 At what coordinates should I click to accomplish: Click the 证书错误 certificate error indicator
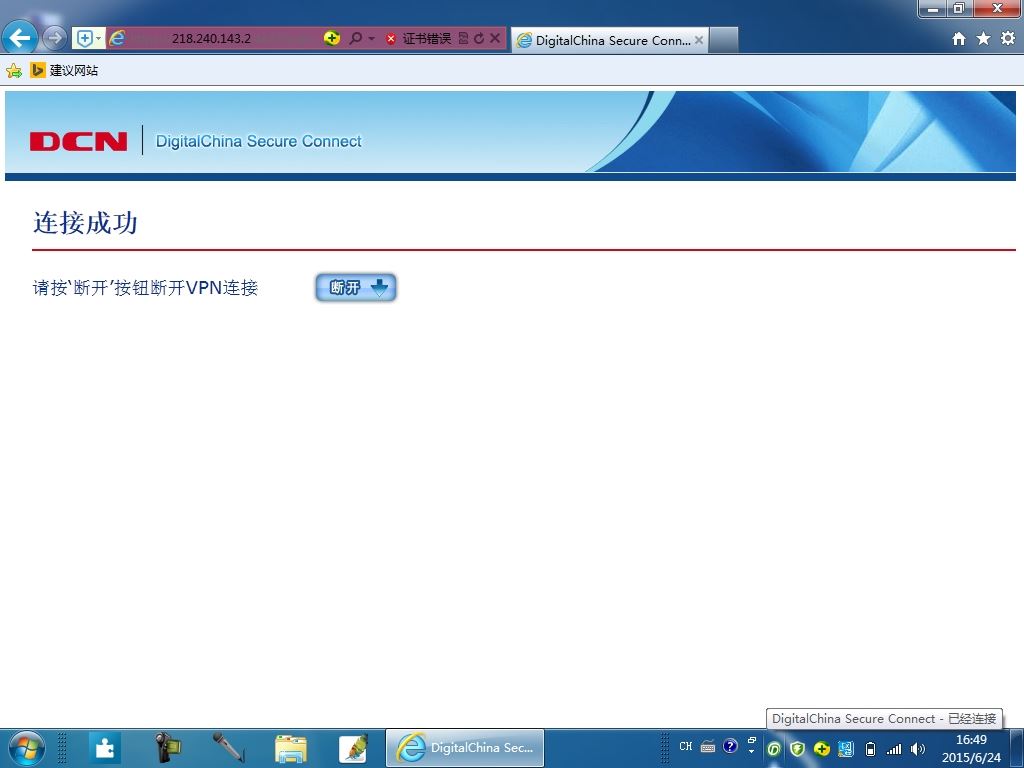tap(419, 39)
